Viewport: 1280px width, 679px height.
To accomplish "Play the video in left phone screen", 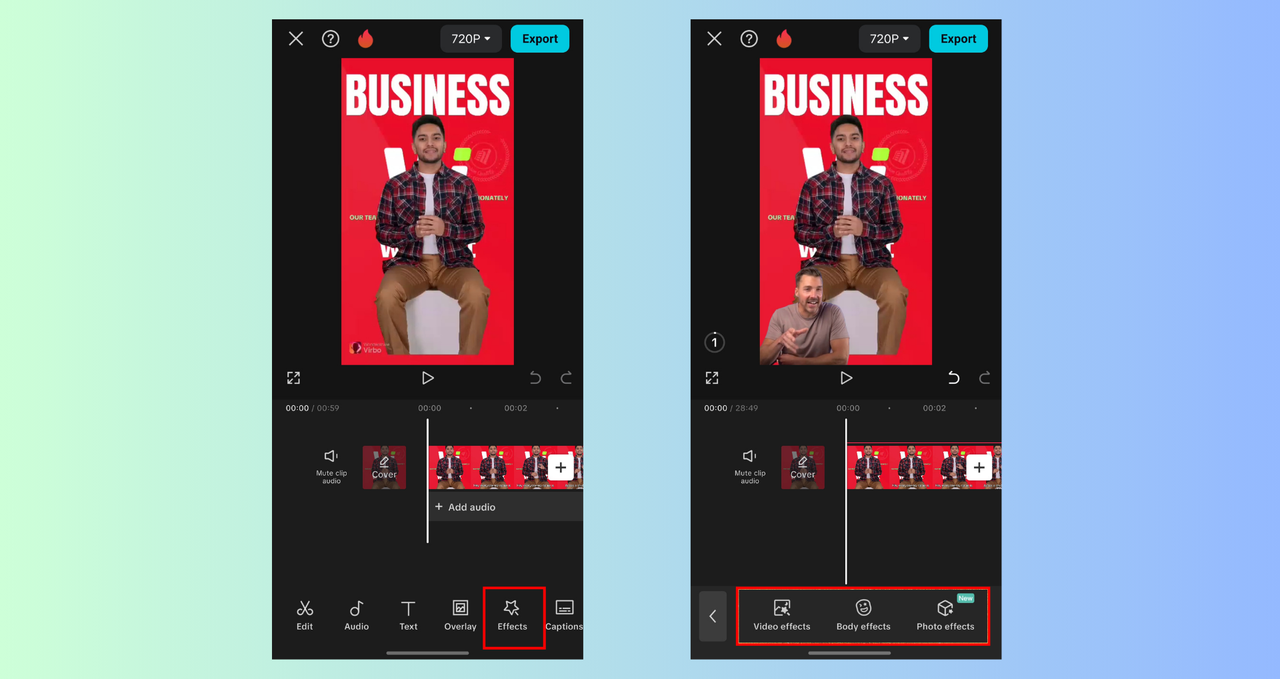I will point(428,378).
